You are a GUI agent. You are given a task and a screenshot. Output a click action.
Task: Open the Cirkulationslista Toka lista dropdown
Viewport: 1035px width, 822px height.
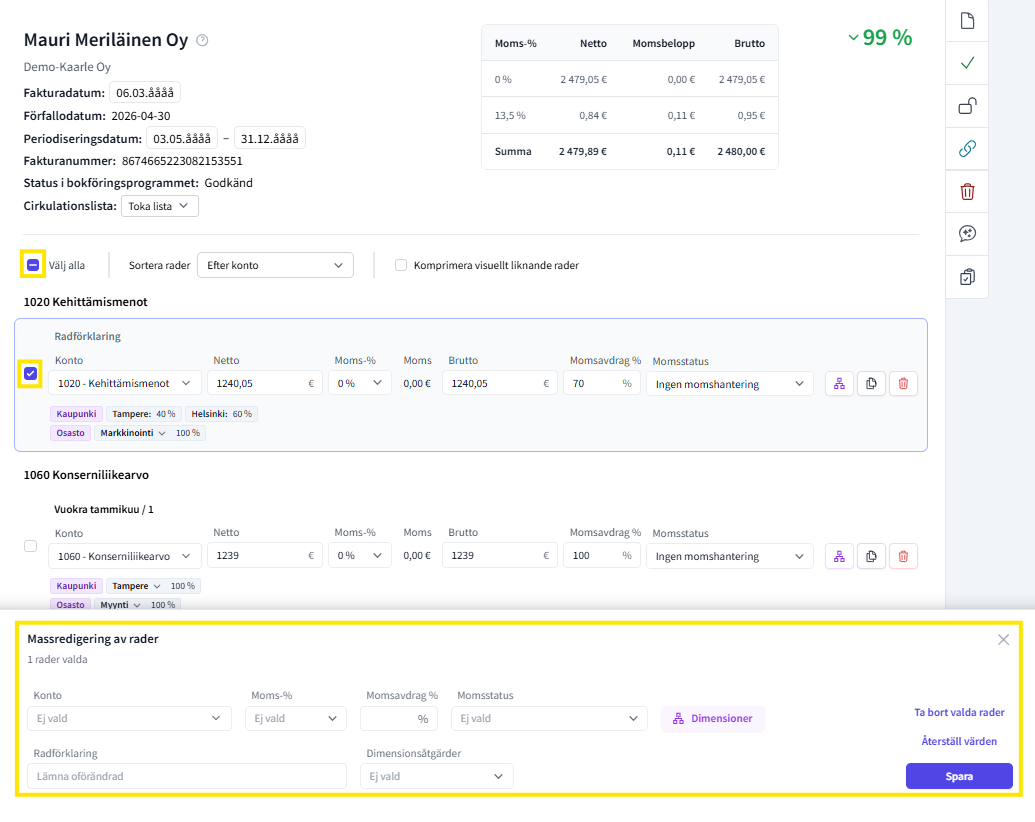pos(159,206)
